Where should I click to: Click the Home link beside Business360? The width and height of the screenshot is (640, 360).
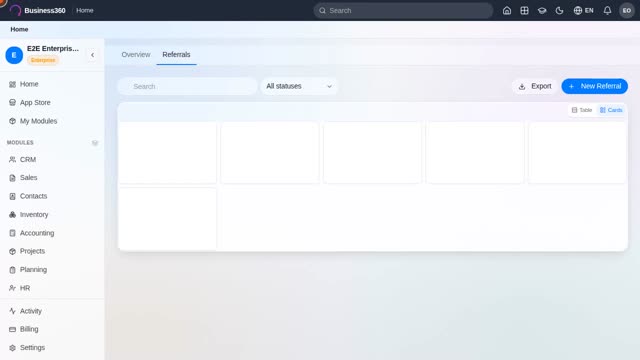pyautogui.click(x=85, y=10)
